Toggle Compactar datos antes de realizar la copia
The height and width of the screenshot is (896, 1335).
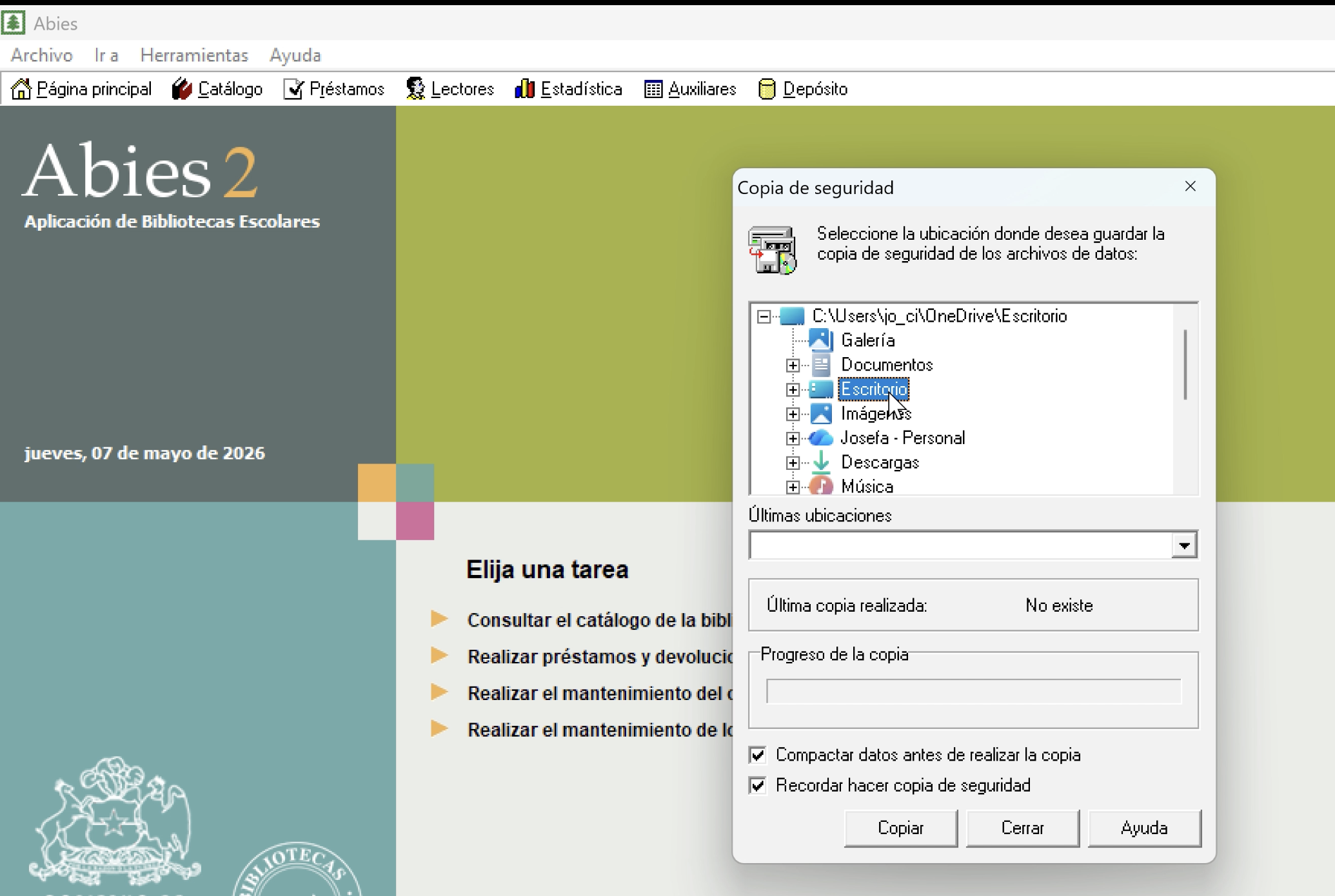point(758,755)
